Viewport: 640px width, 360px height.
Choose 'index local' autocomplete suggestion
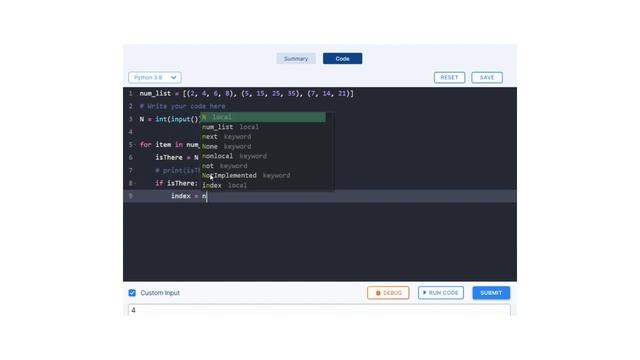(x=263, y=185)
